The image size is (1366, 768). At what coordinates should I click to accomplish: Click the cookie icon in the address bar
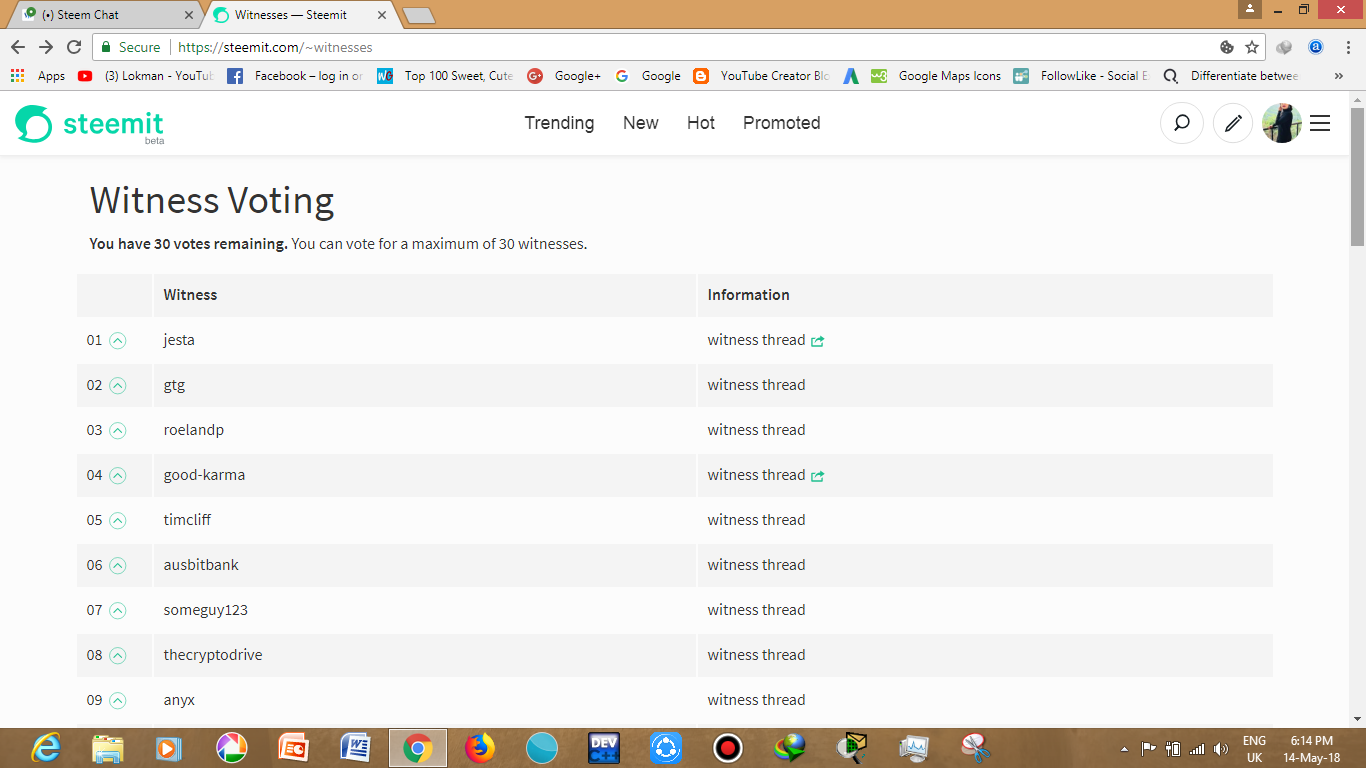pyautogui.click(x=1227, y=47)
